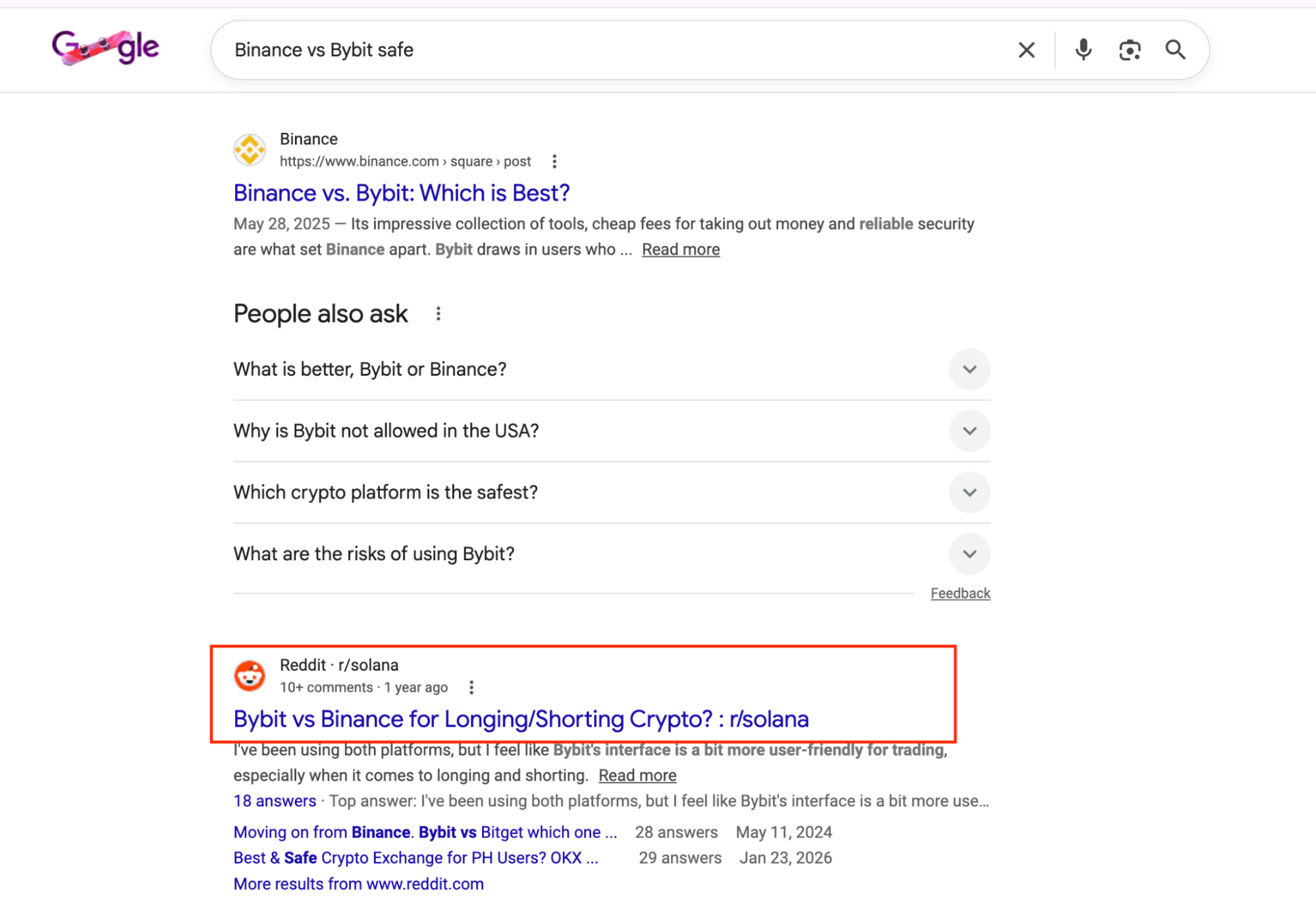The width and height of the screenshot is (1316, 905).
Task: Click the 29 answers text
Action: 680,858
